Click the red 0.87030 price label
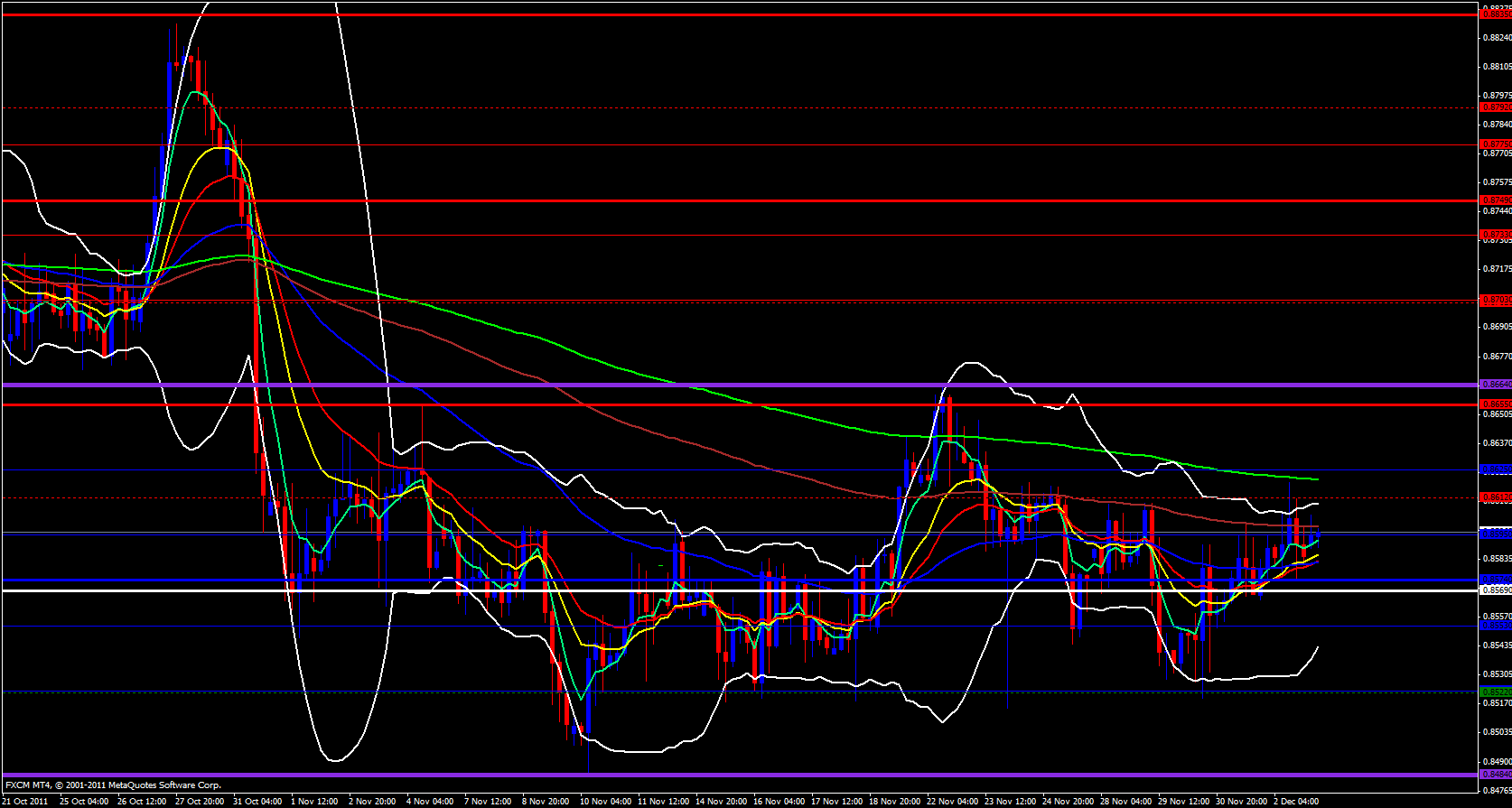 [x=1495, y=300]
